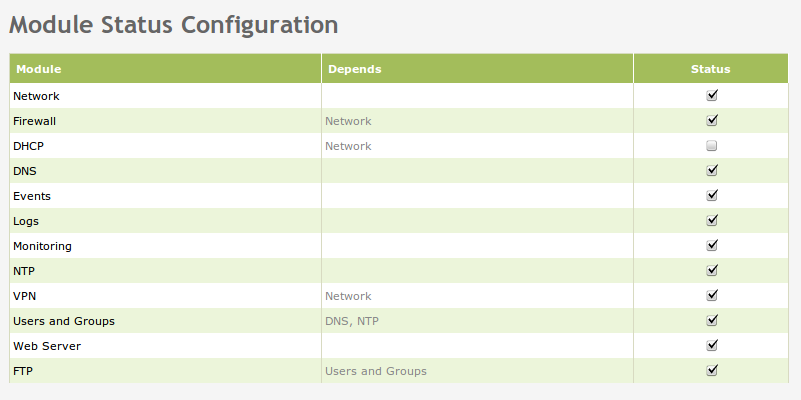Toggle the DNS module status checkbox
Viewport: 801px width, 400px height.
coord(712,171)
